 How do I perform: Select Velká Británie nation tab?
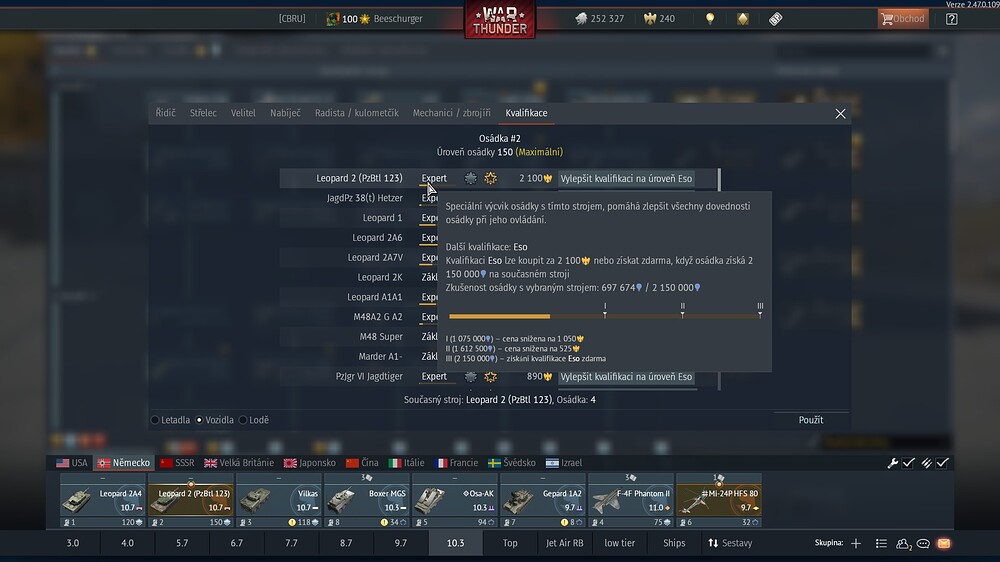(x=239, y=463)
